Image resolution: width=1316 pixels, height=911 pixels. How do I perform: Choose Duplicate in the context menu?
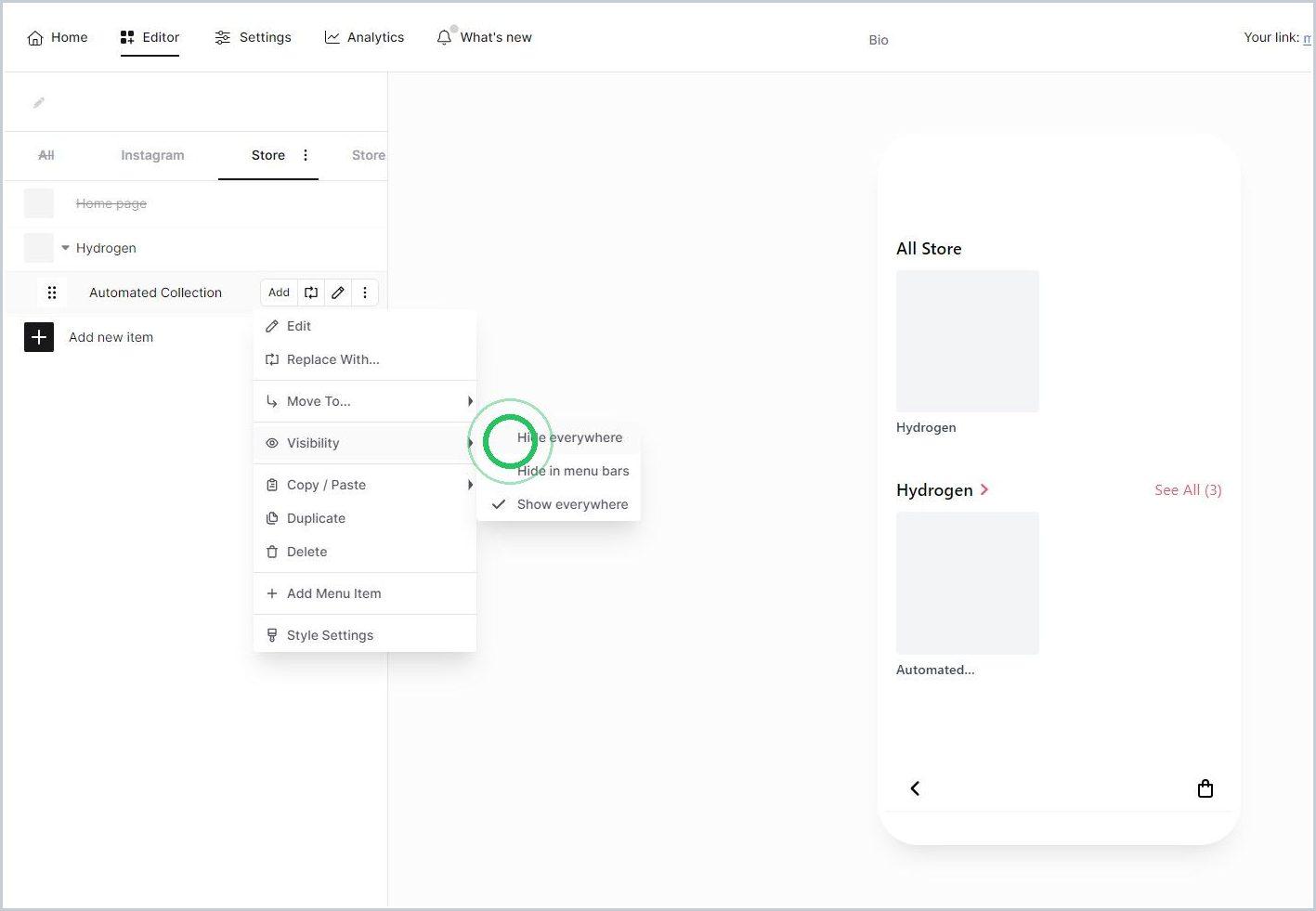click(365, 518)
